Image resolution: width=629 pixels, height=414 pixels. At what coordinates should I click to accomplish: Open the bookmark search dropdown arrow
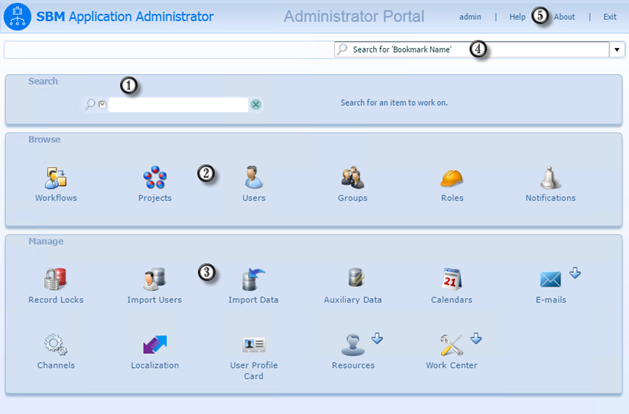[x=617, y=50]
